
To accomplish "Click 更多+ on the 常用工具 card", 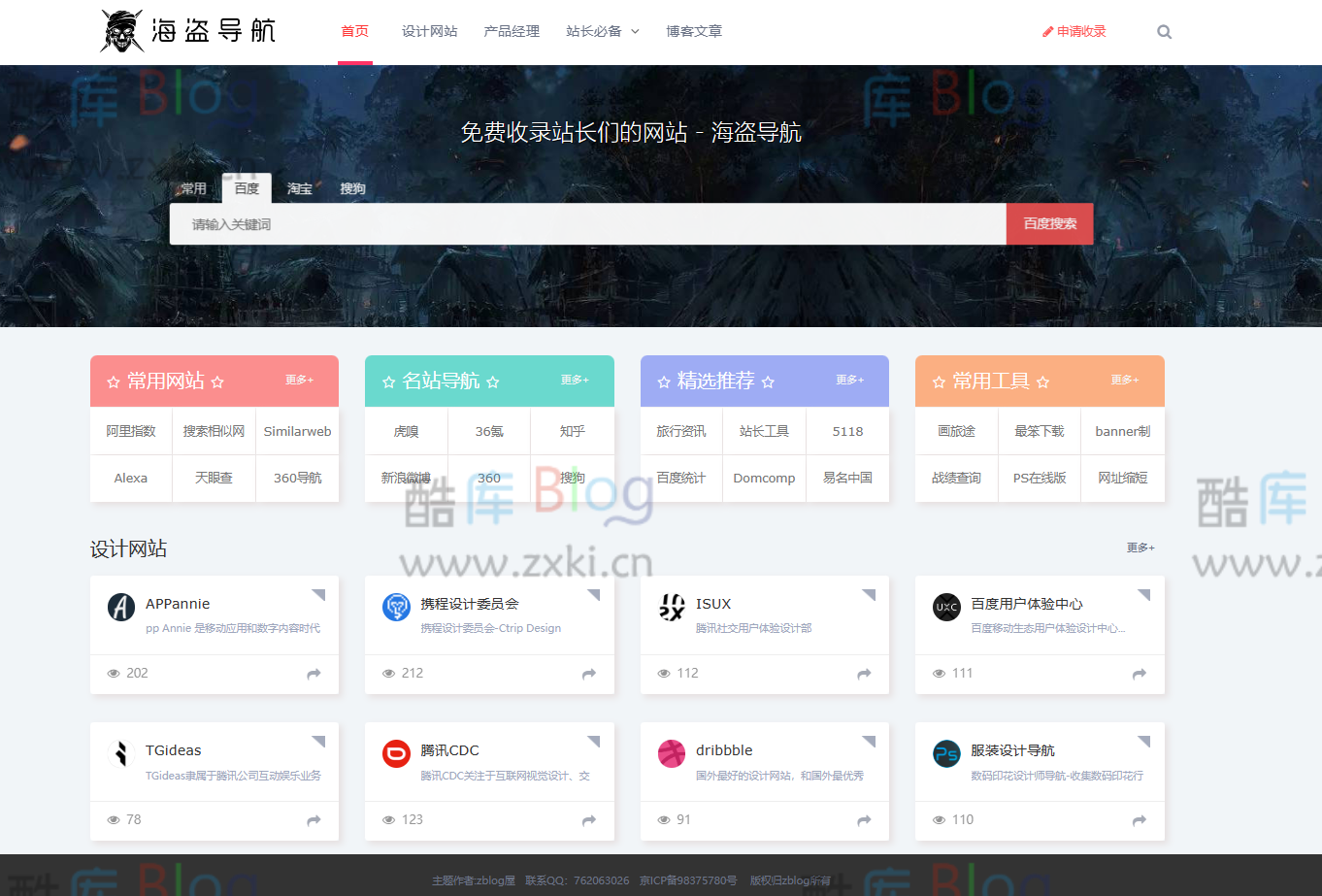I will pyautogui.click(x=1124, y=380).
